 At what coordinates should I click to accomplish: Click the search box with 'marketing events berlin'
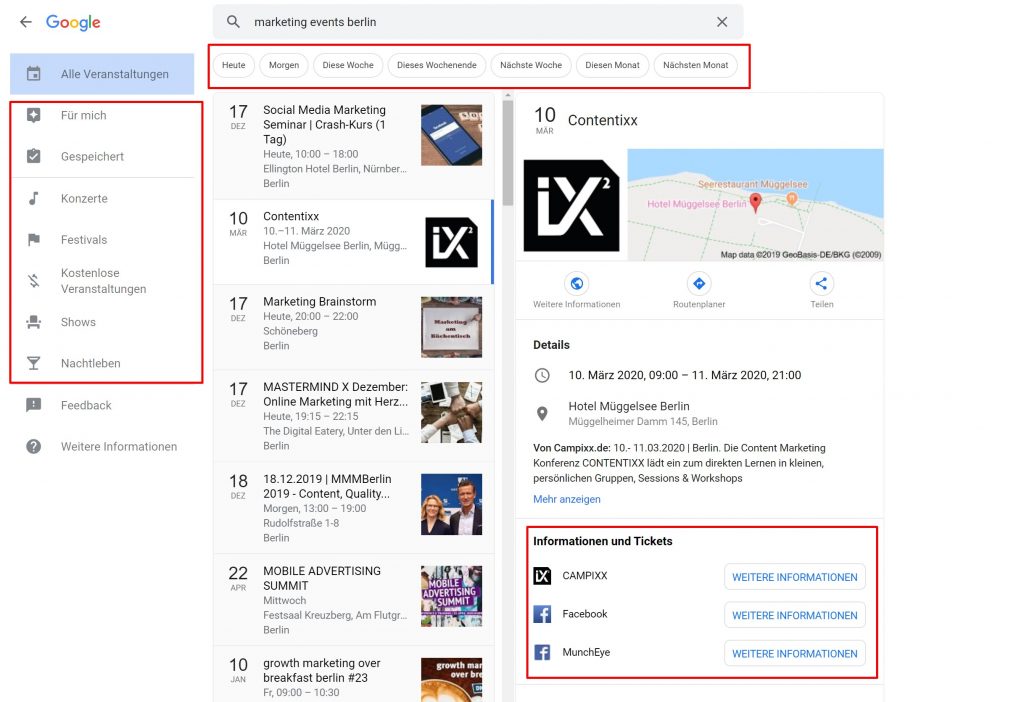click(478, 22)
